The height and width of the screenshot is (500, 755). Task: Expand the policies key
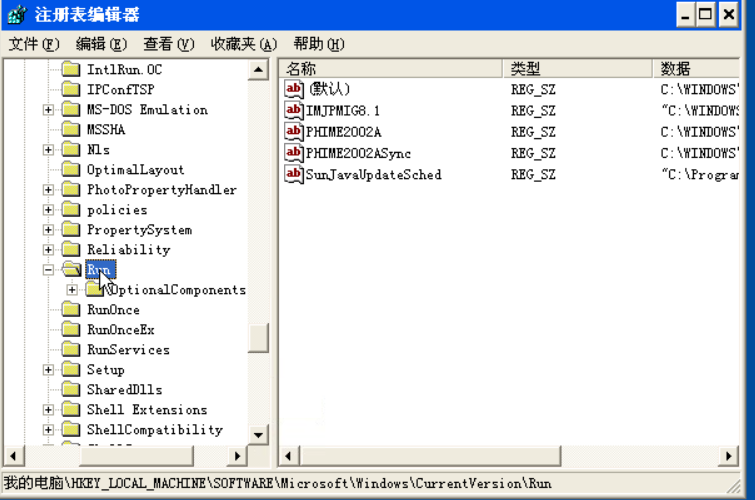pyautogui.click(x=48, y=210)
